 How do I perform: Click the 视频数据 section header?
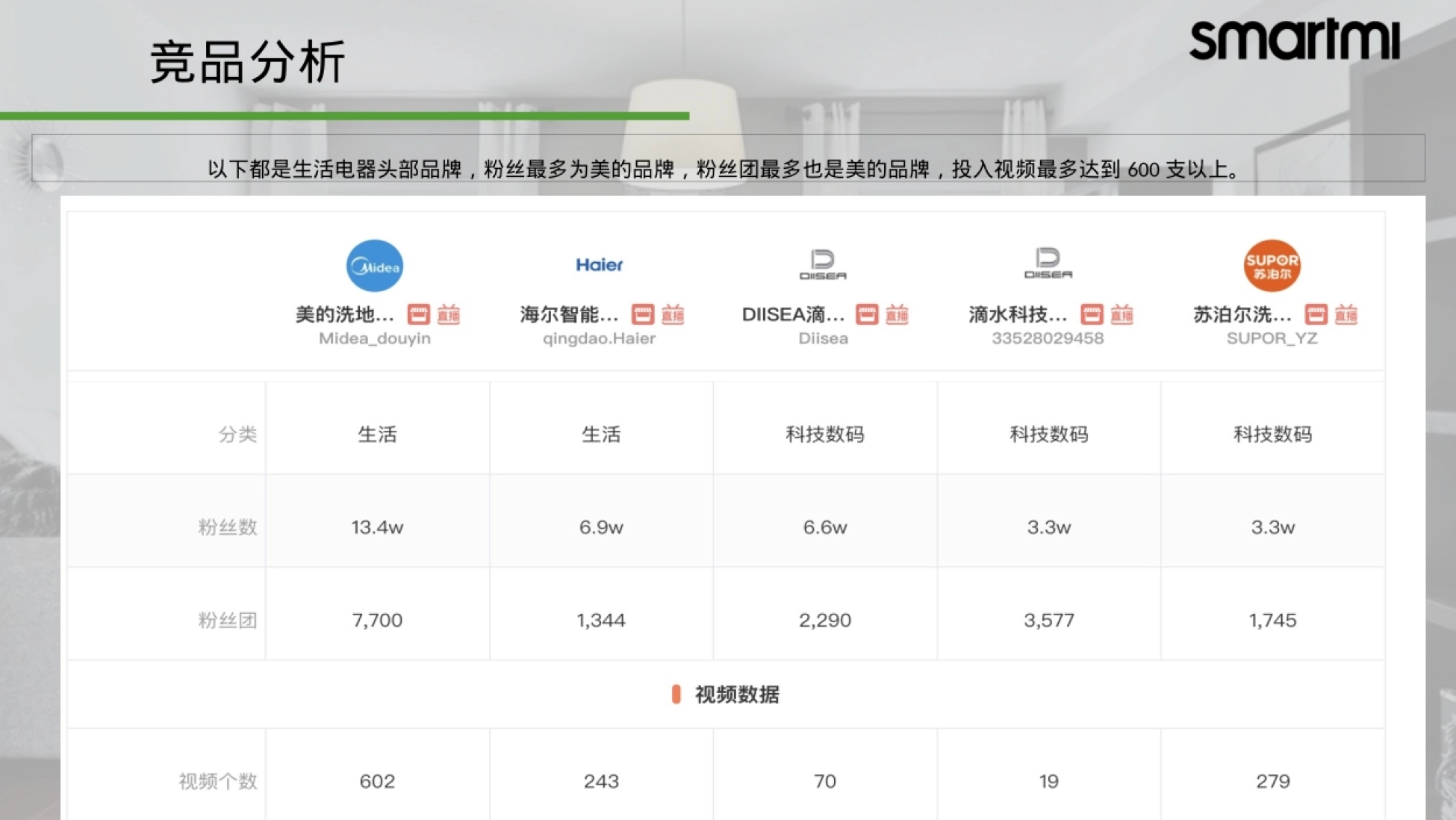point(726,695)
